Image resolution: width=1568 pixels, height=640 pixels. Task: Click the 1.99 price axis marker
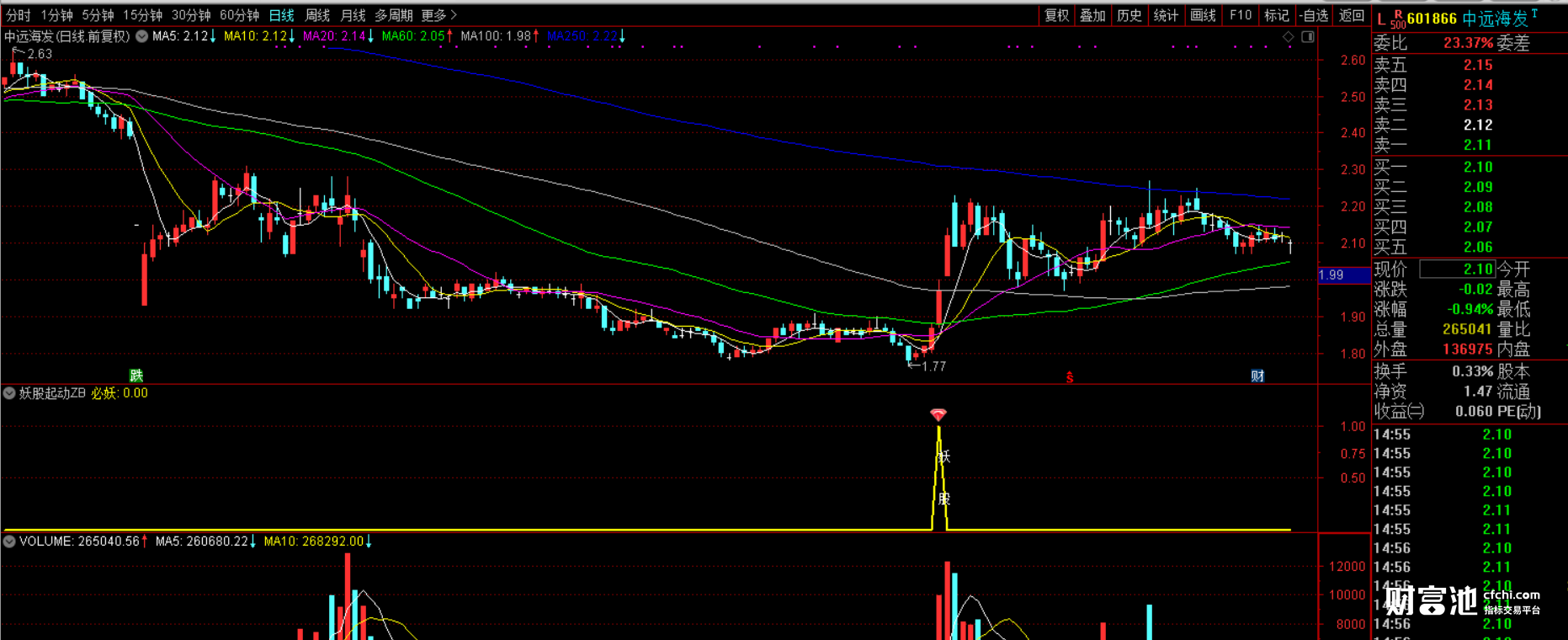click(x=1343, y=275)
